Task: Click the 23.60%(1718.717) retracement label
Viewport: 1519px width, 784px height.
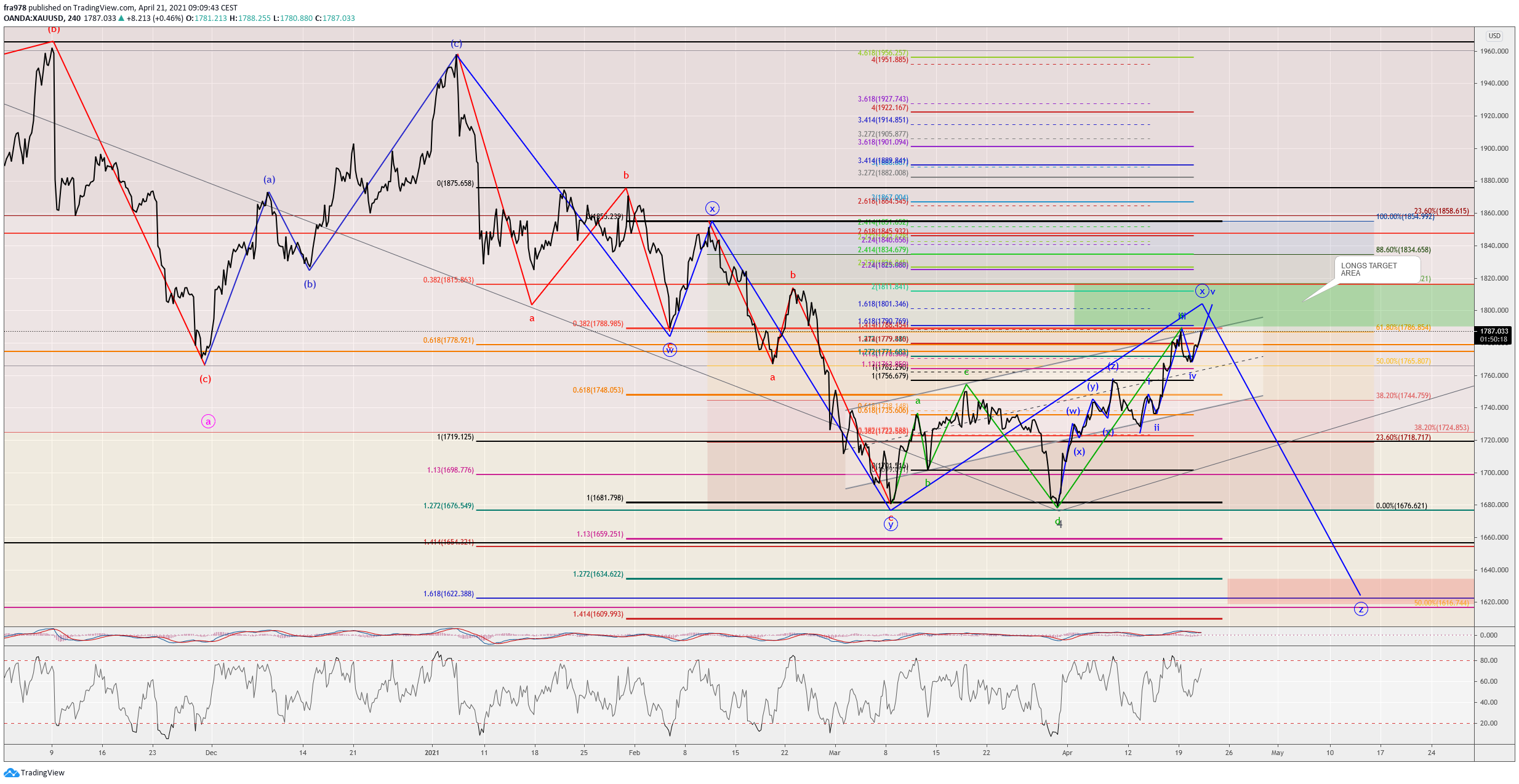Action: point(1403,438)
